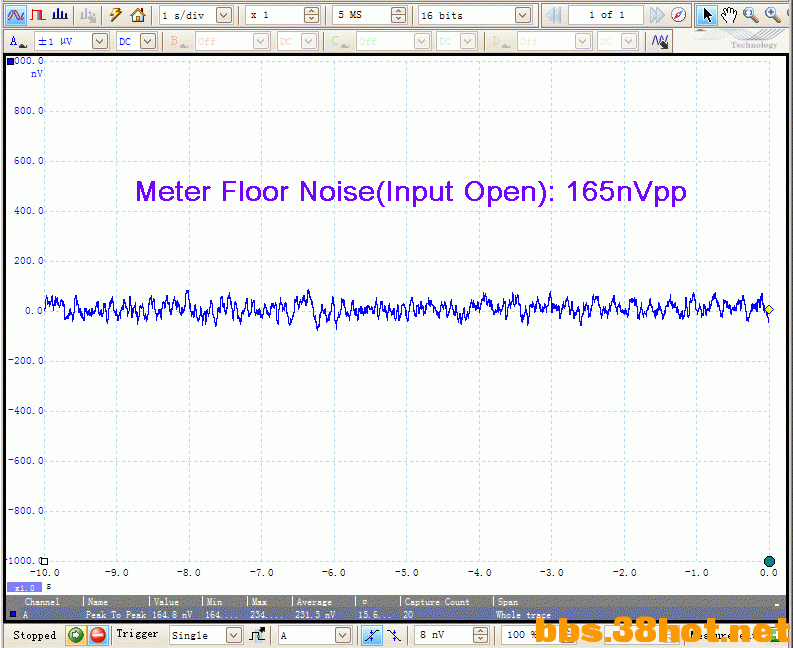
Task: Click the 'Average' column header
Action: point(314,601)
